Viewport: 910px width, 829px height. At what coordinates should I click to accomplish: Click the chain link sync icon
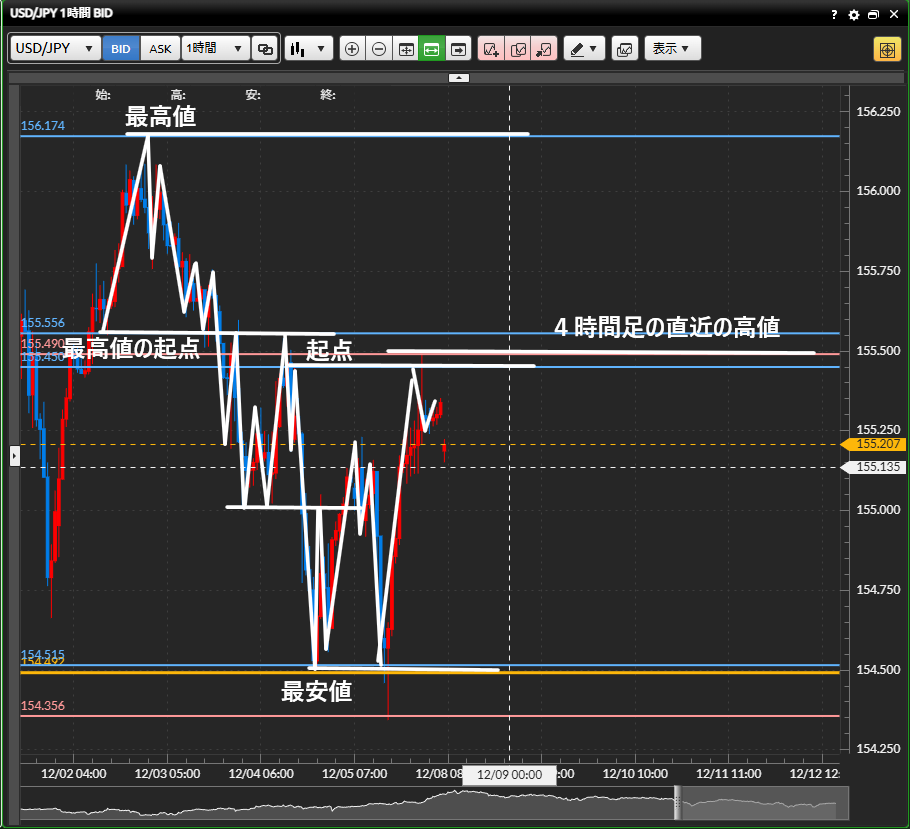click(265, 48)
